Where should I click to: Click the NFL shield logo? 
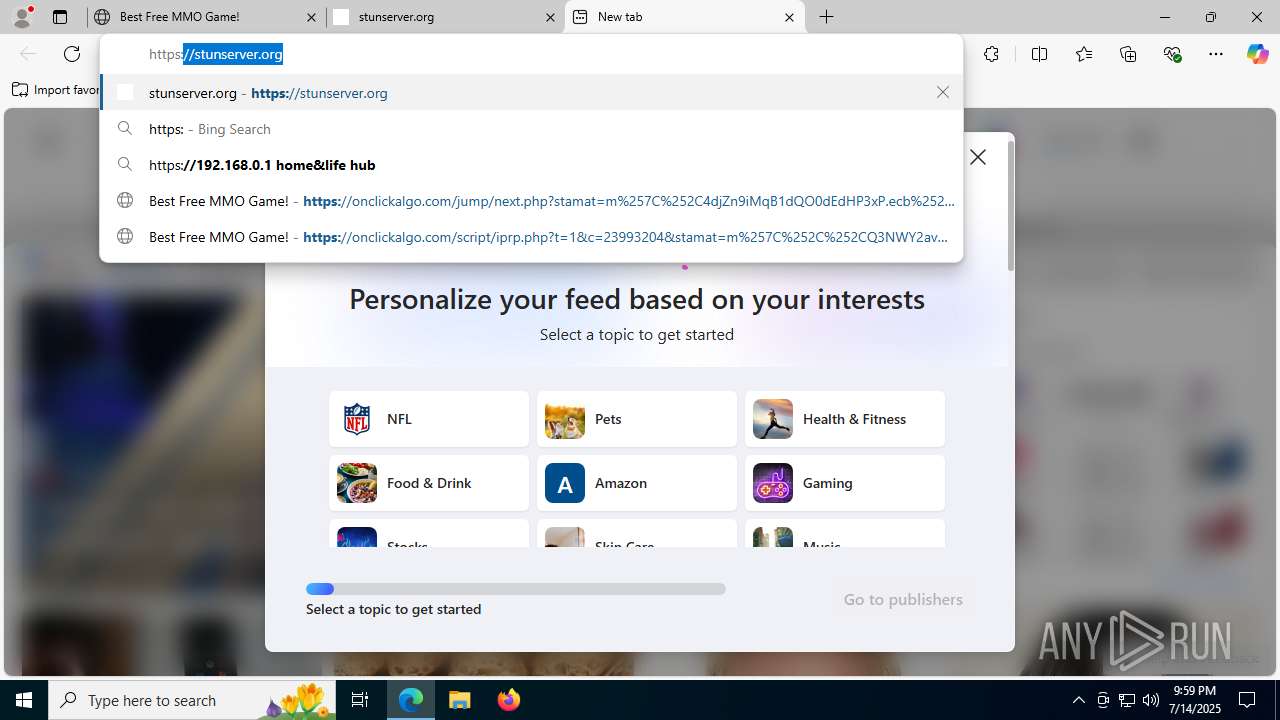tap(357, 419)
